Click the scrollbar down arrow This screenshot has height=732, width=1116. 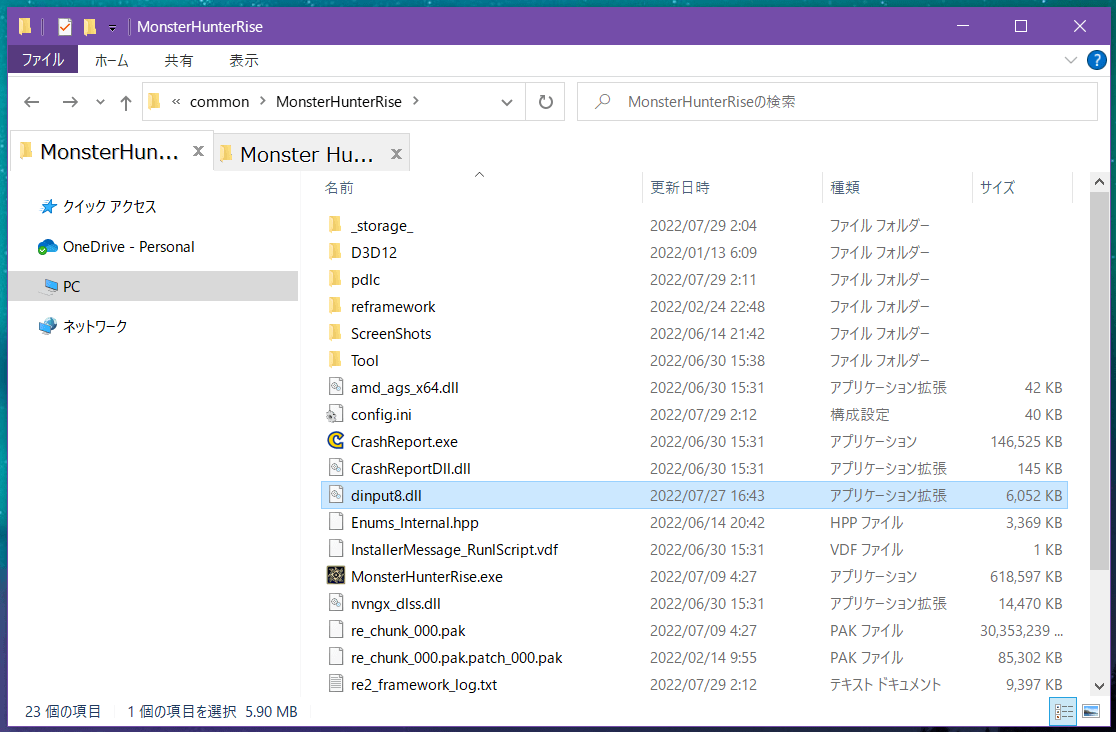point(1099,686)
